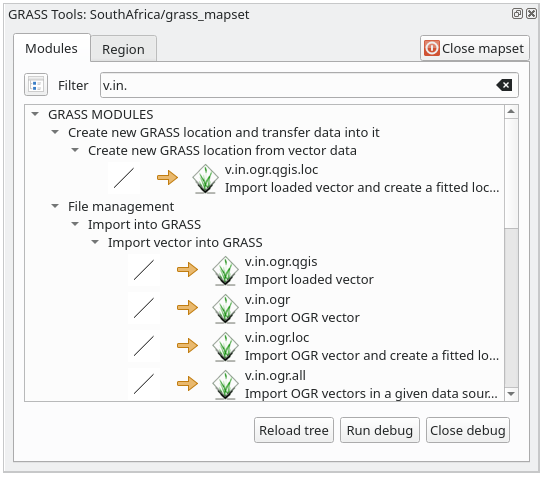Viewport: 543px width, 478px height.
Task: Collapse the File management group
Action: tap(55, 206)
